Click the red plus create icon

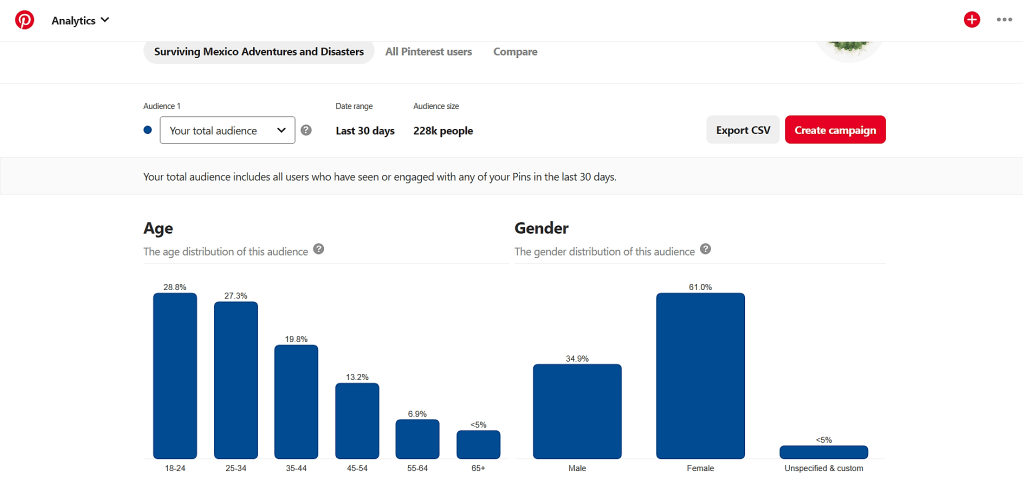(x=971, y=20)
